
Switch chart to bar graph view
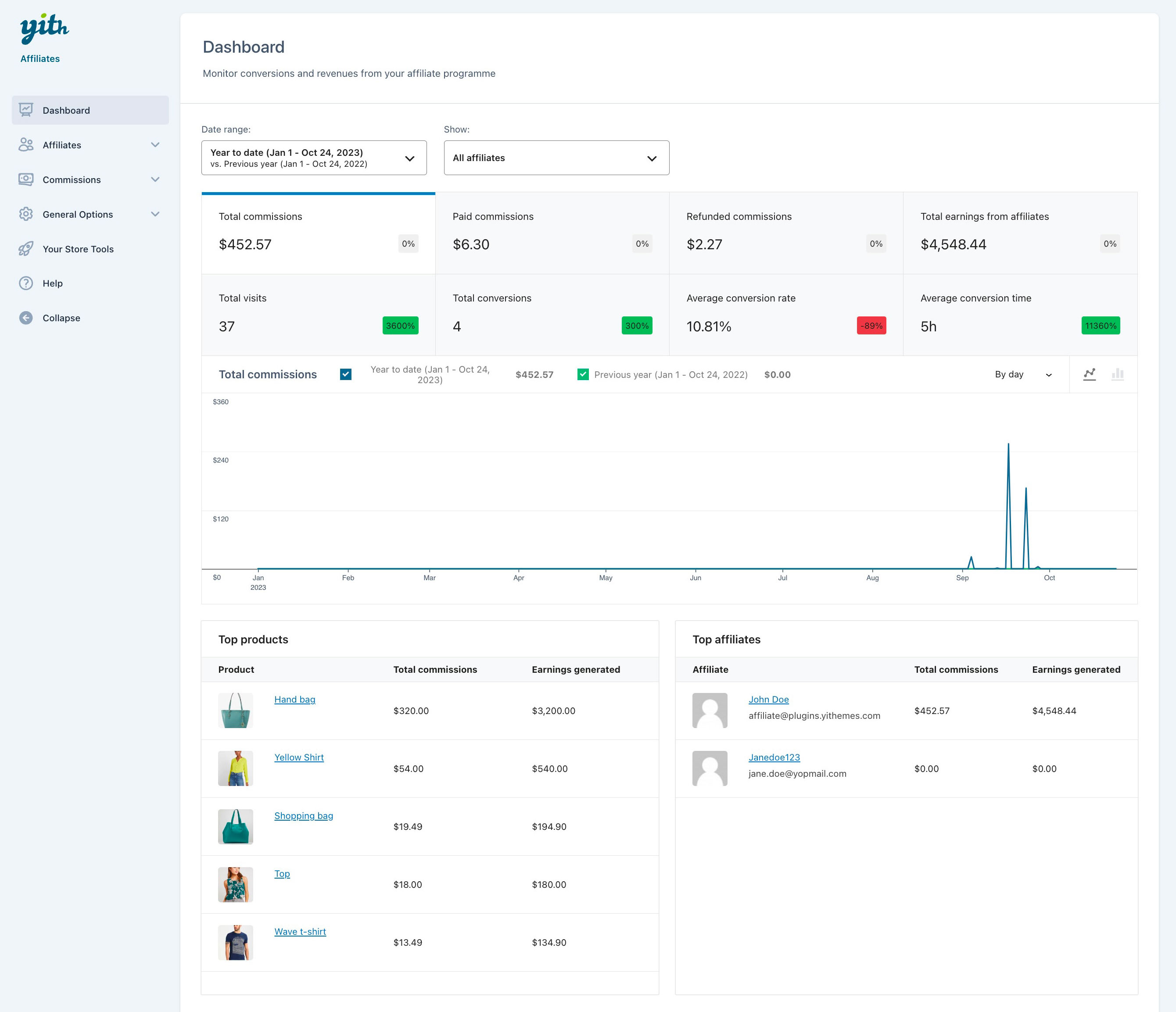(x=1117, y=374)
